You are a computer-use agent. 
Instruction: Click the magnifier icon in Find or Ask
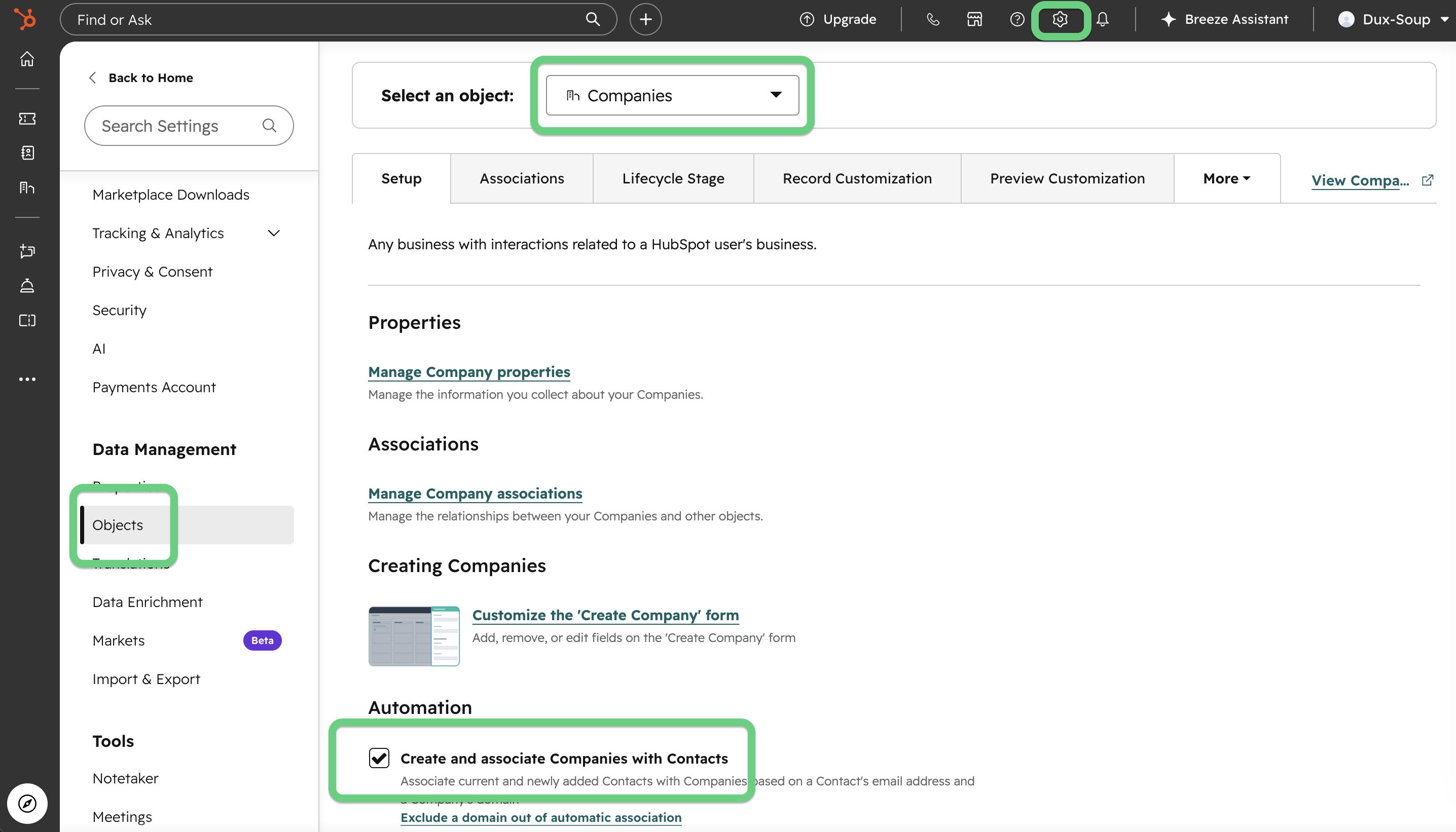pos(593,19)
